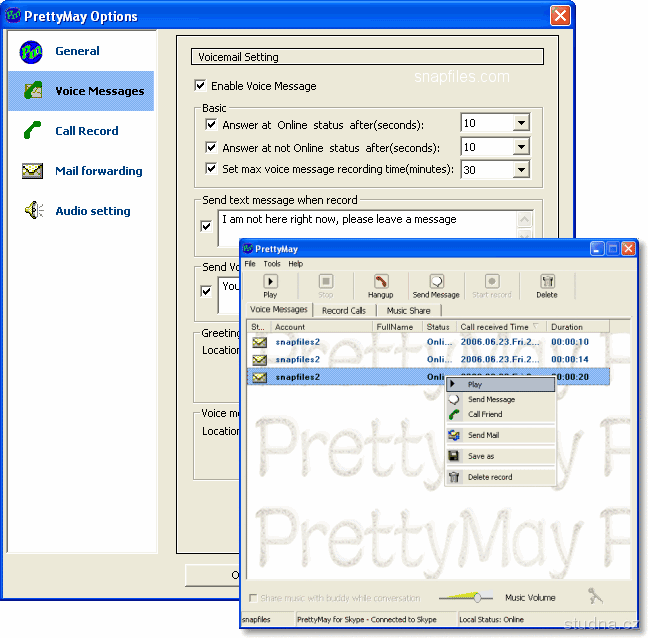Sort by the FullName column header
648x638 pixels.
coord(397,327)
